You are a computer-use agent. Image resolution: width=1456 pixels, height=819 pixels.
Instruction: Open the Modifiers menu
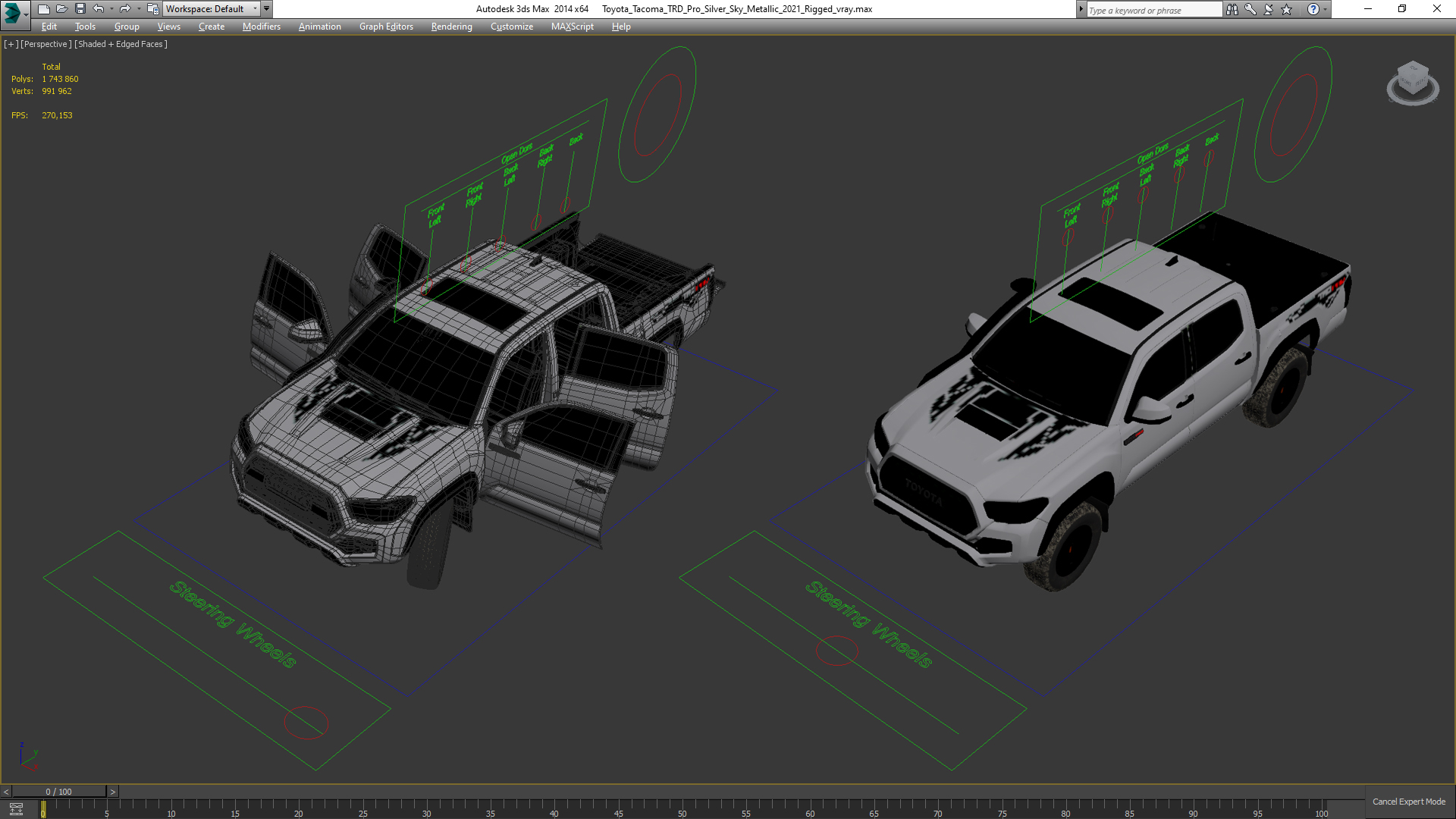point(261,27)
